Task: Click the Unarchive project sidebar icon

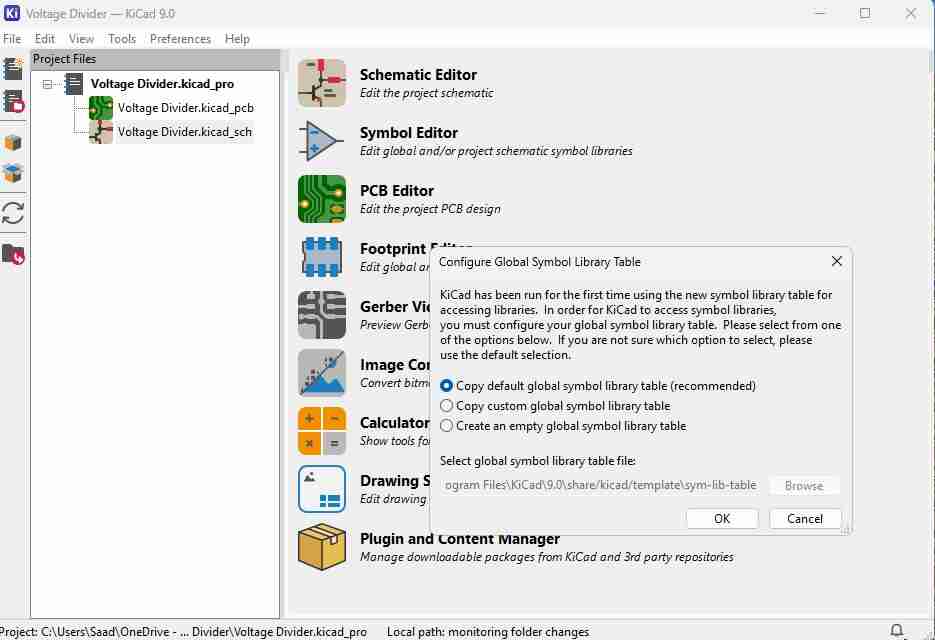Action: tap(13, 173)
